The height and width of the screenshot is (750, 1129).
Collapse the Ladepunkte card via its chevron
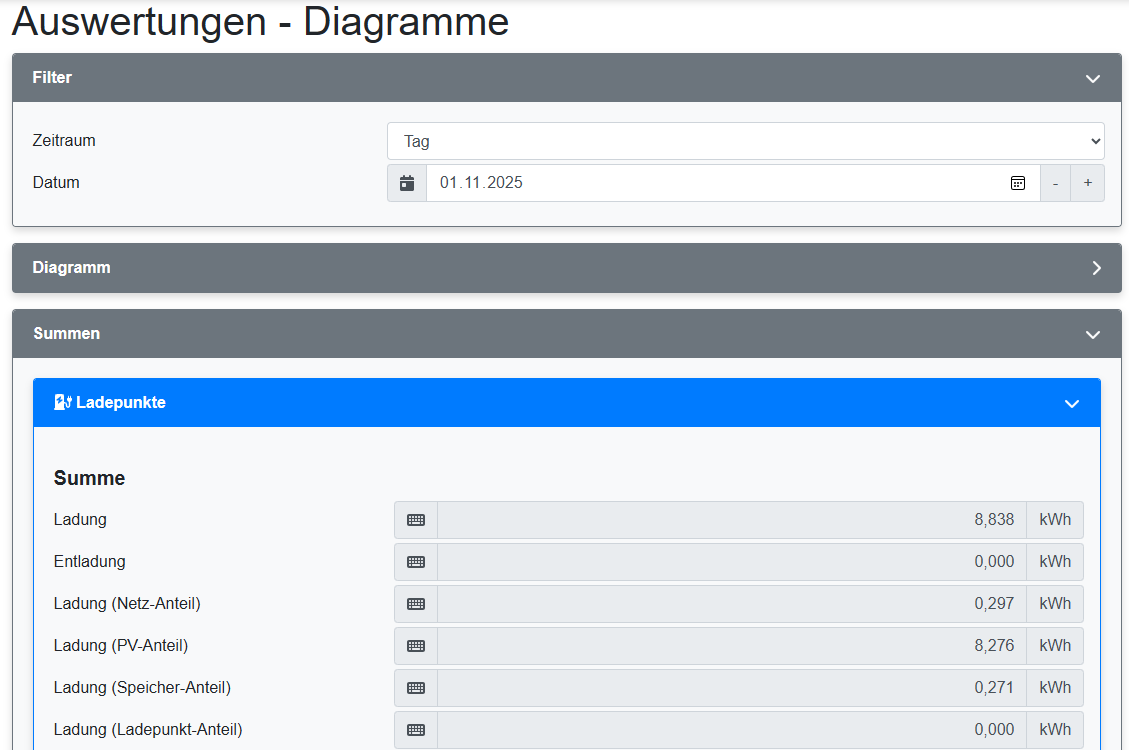point(1071,402)
